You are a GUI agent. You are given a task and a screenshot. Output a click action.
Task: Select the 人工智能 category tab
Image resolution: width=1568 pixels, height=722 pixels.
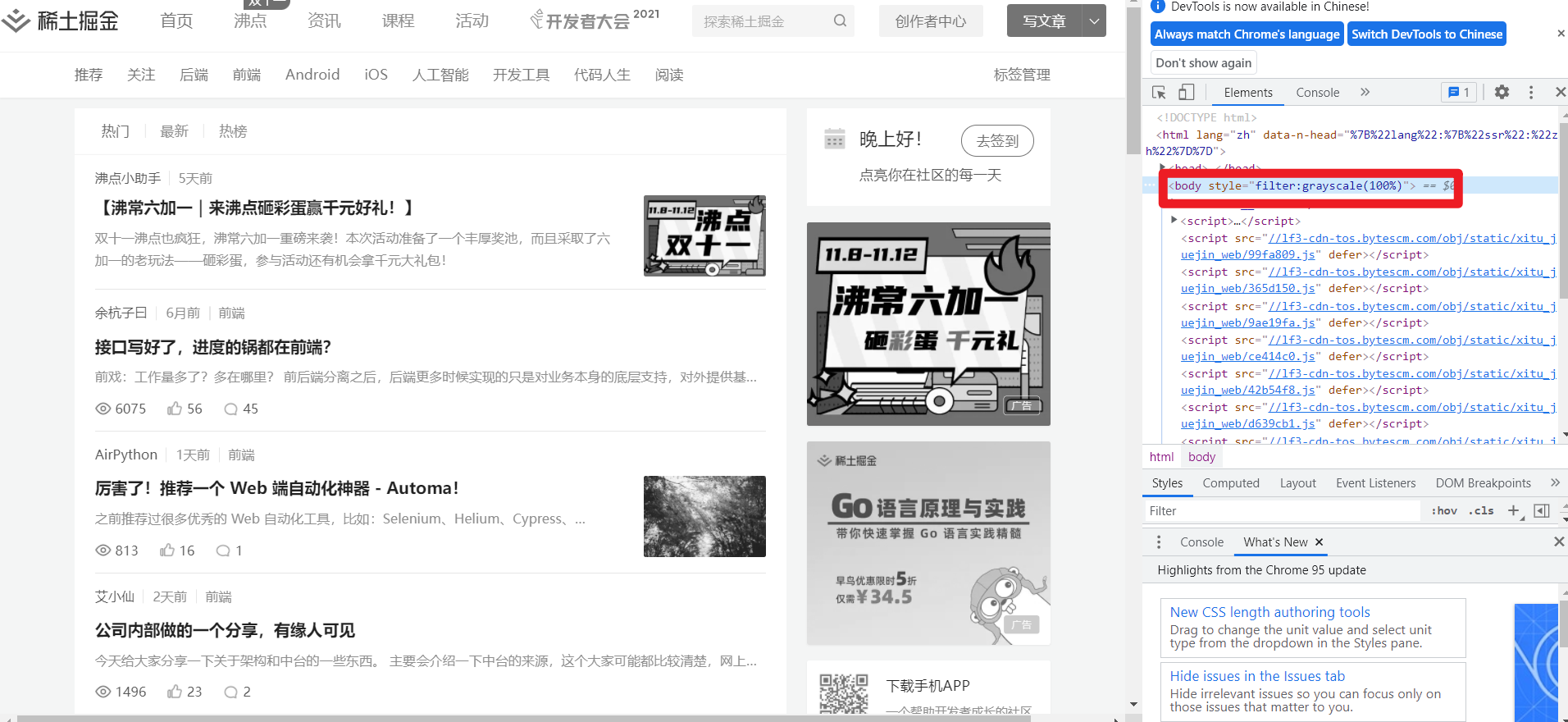click(440, 75)
